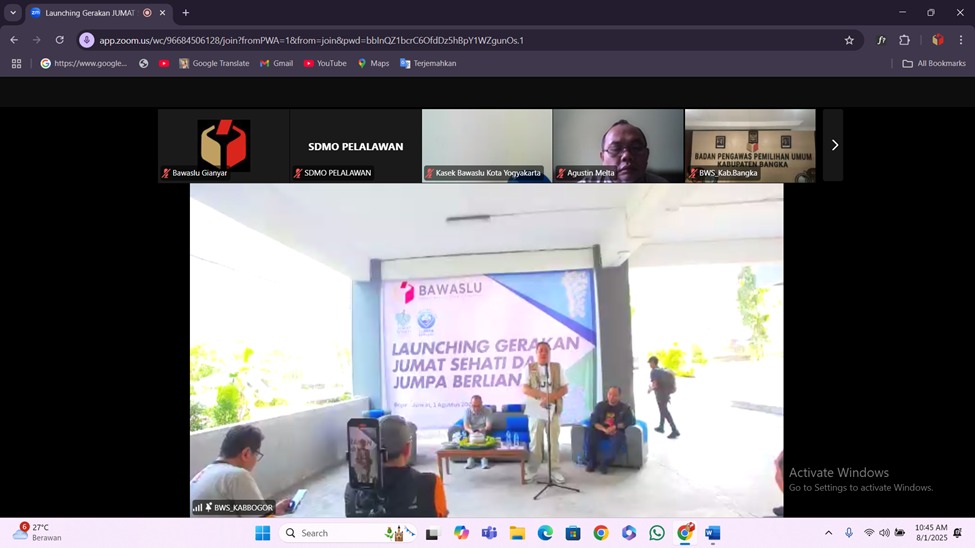Open Terjemahkan bookmark
This screenshot has height=548, width=975.
tap(428, 63)
